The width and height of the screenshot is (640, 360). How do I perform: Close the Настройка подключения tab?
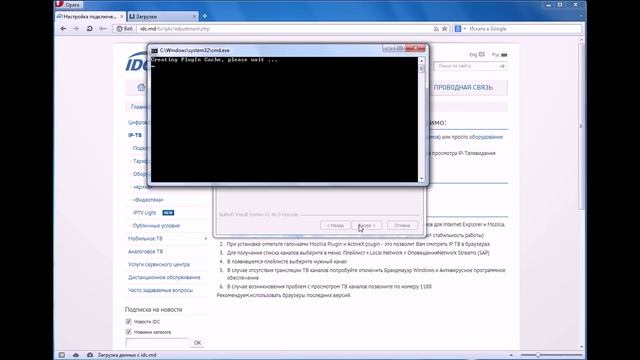tap(122, 17)
